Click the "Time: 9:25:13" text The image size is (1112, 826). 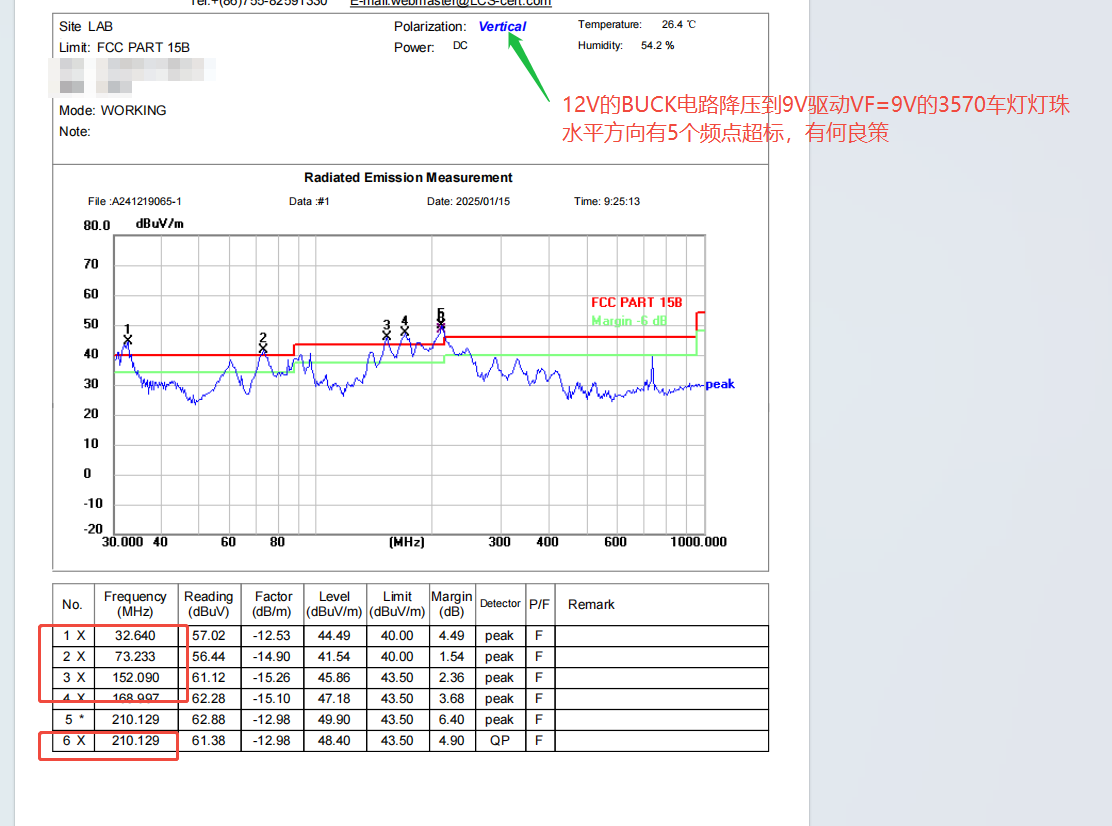(x=607, y=201)
